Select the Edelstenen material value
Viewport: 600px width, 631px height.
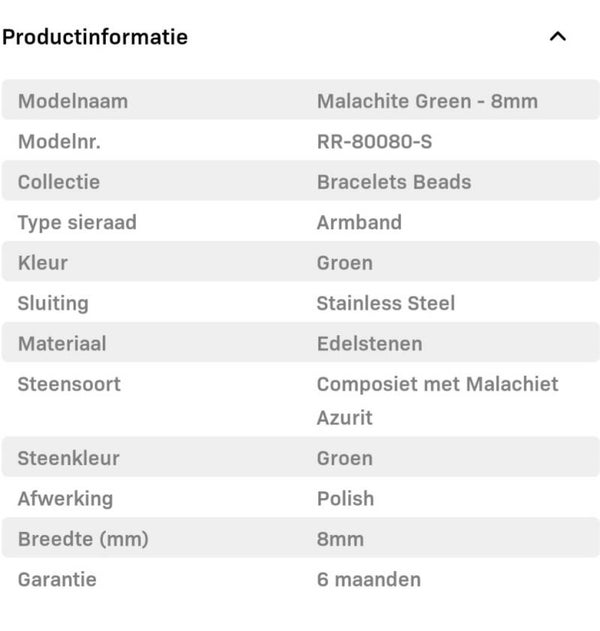tap(369, 343)
